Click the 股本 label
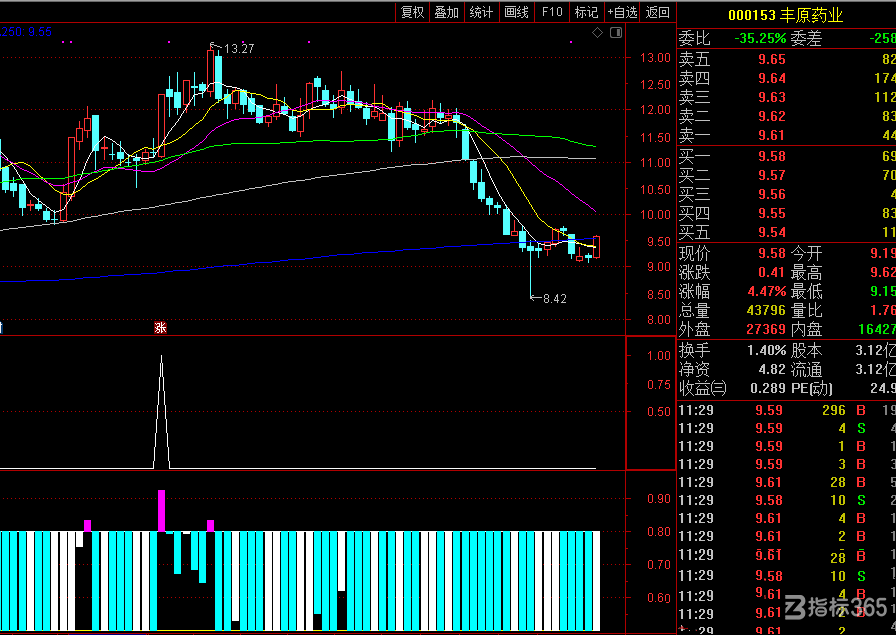This screenshot has height=635, width=896. click(806, 350)
